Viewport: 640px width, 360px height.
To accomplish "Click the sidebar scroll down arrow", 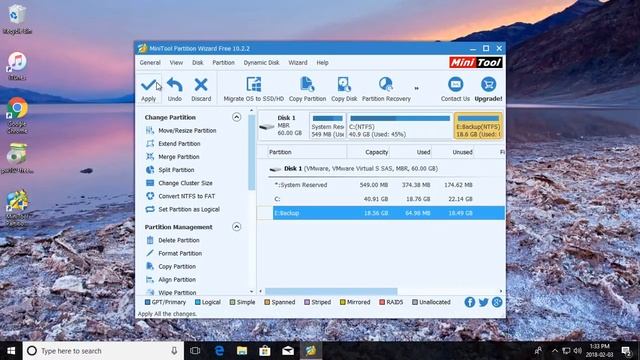I will pyautogui.click(x=251, y=291).
